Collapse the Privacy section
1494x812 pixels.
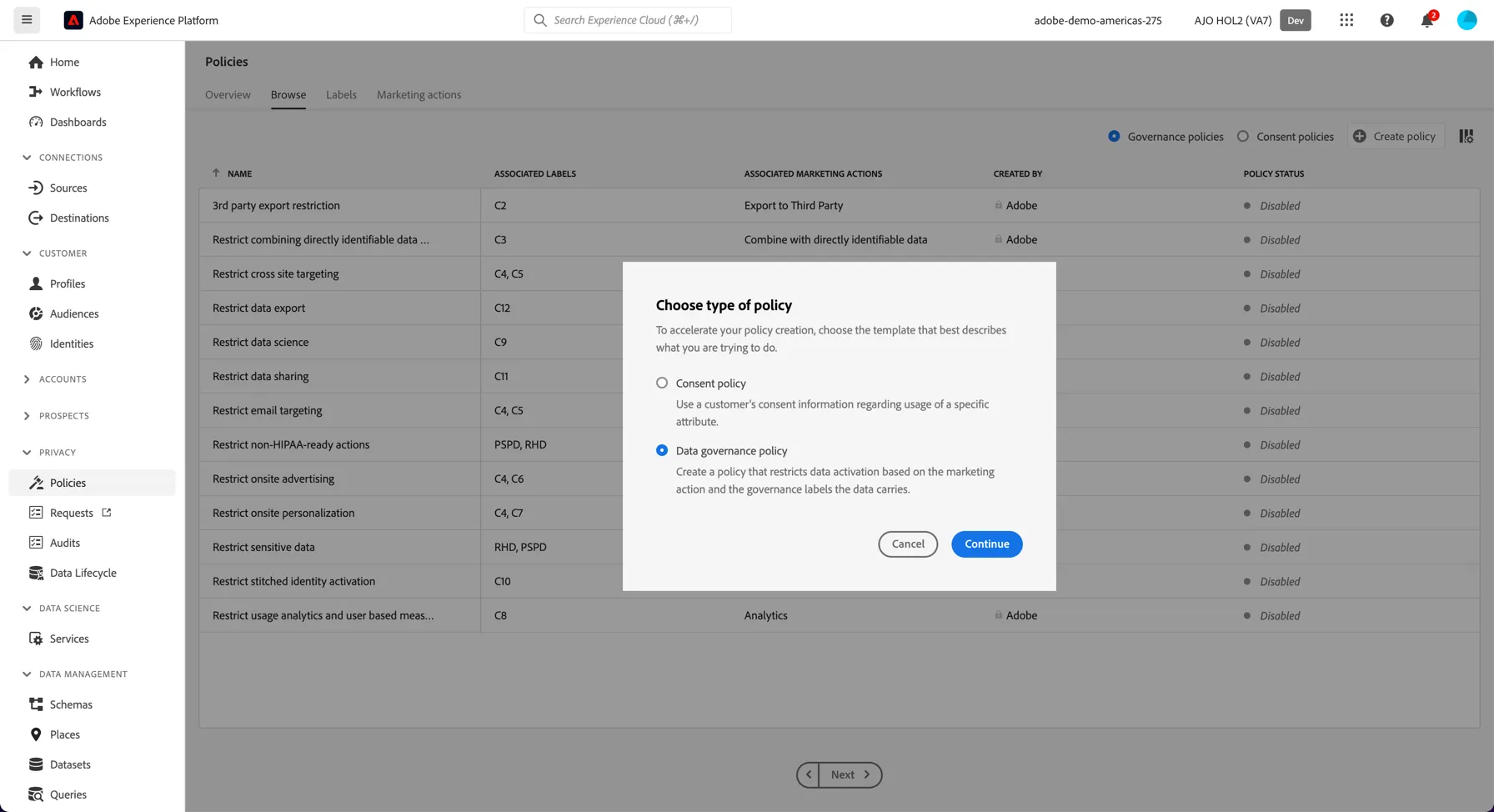point(27,453)
